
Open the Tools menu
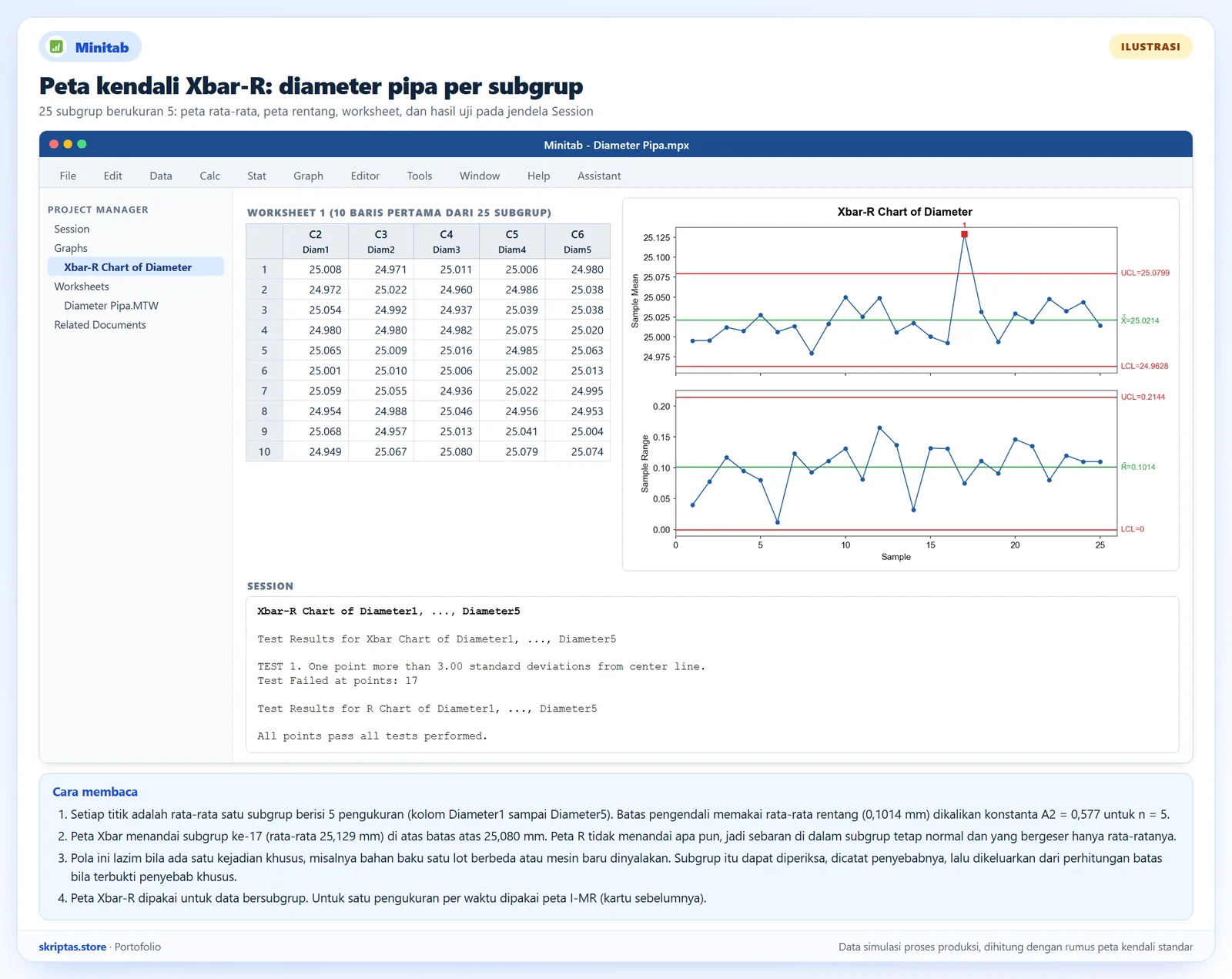pyautogui.click(x=420, y=176)
